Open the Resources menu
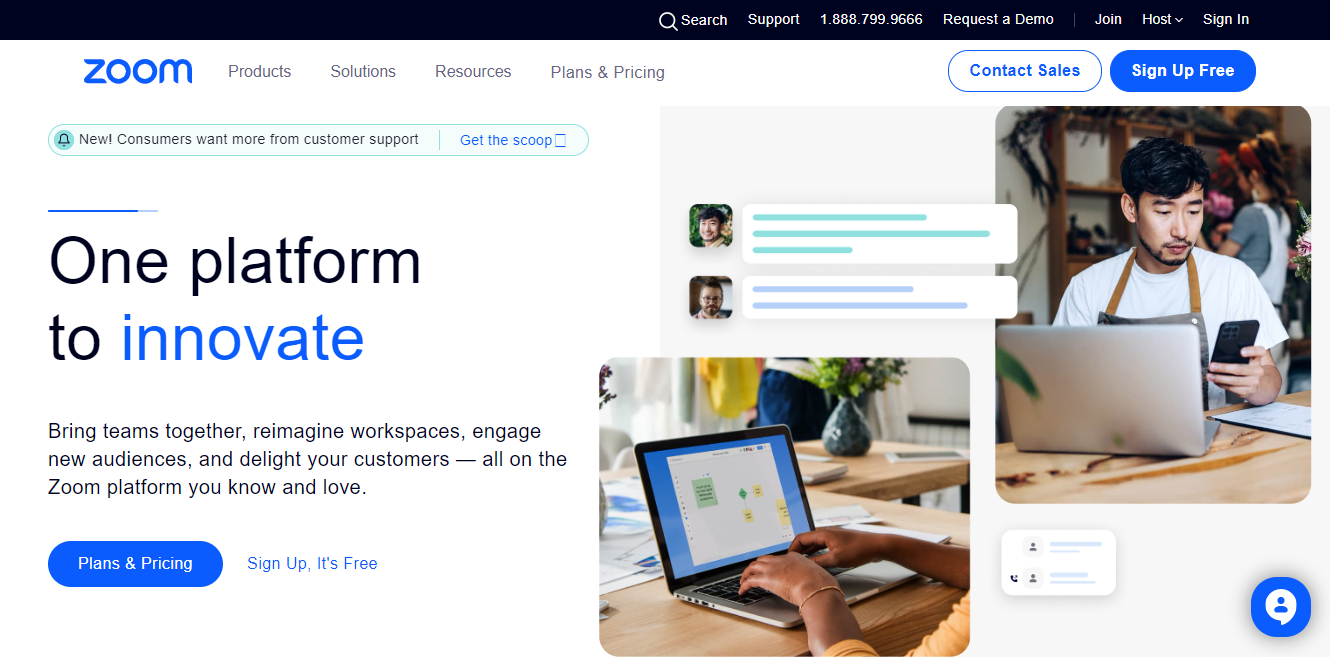1330x657 pixels. pyautogui.click(x=473, y=71)
